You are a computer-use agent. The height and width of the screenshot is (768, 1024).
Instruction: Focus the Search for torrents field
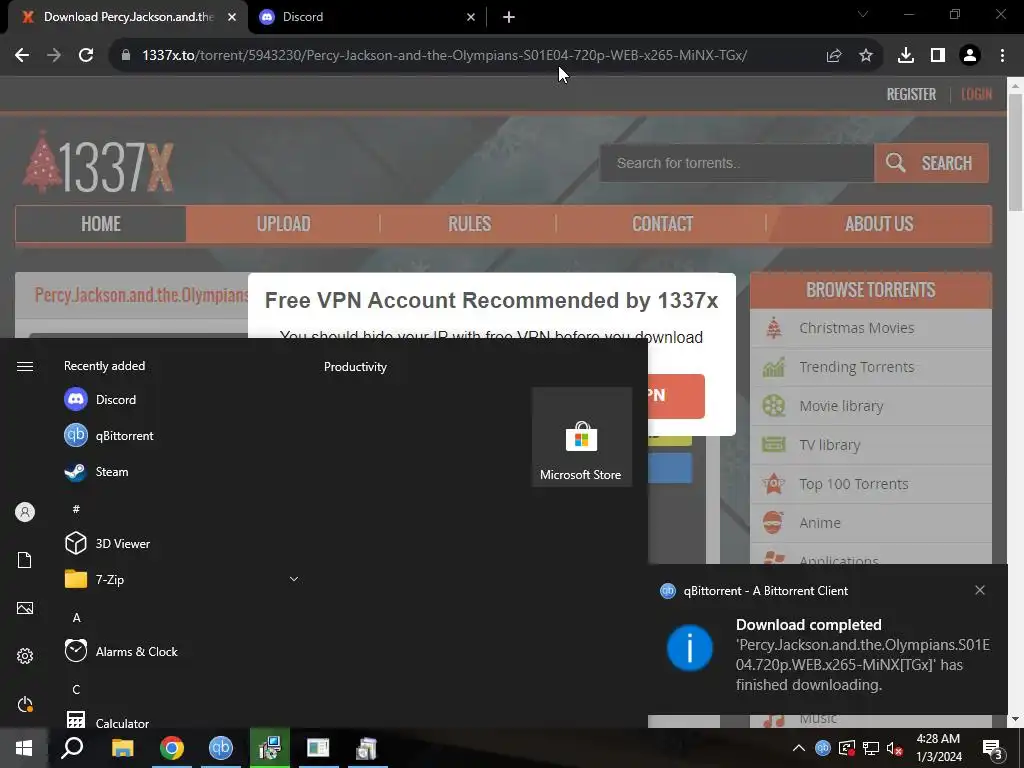pos(737,163)
